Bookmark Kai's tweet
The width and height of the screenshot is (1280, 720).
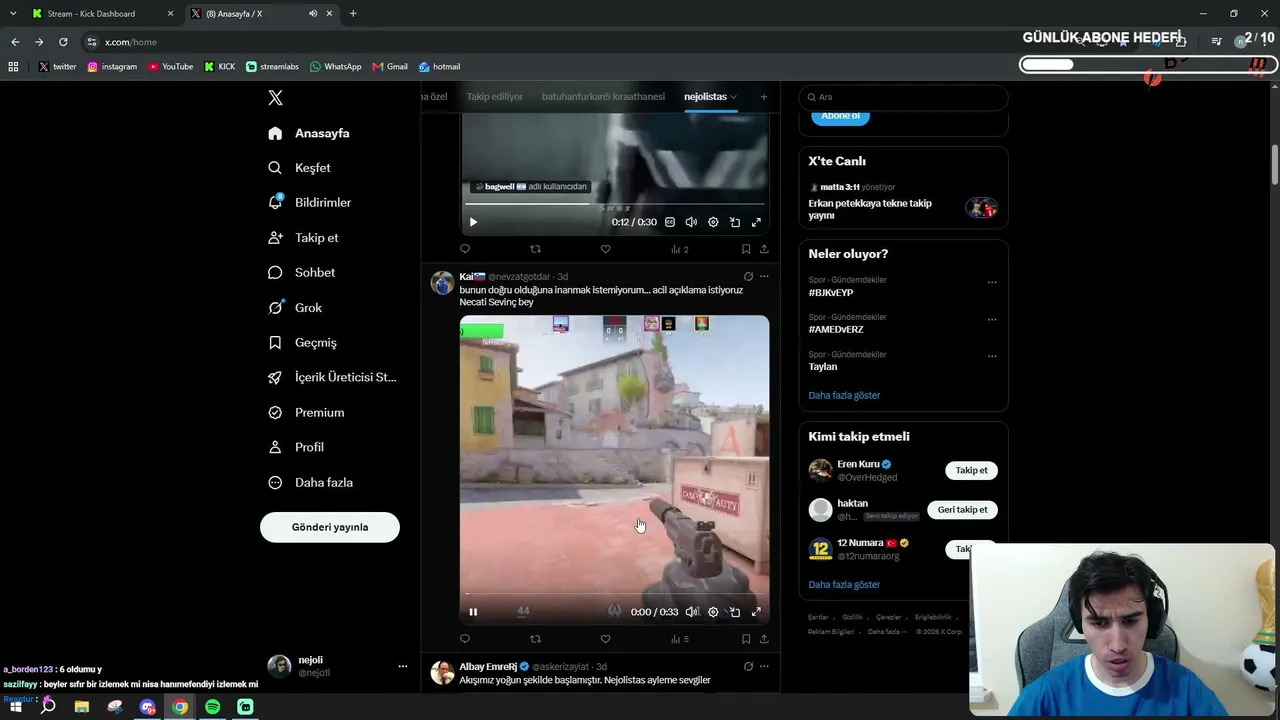(x=746, y=639)
